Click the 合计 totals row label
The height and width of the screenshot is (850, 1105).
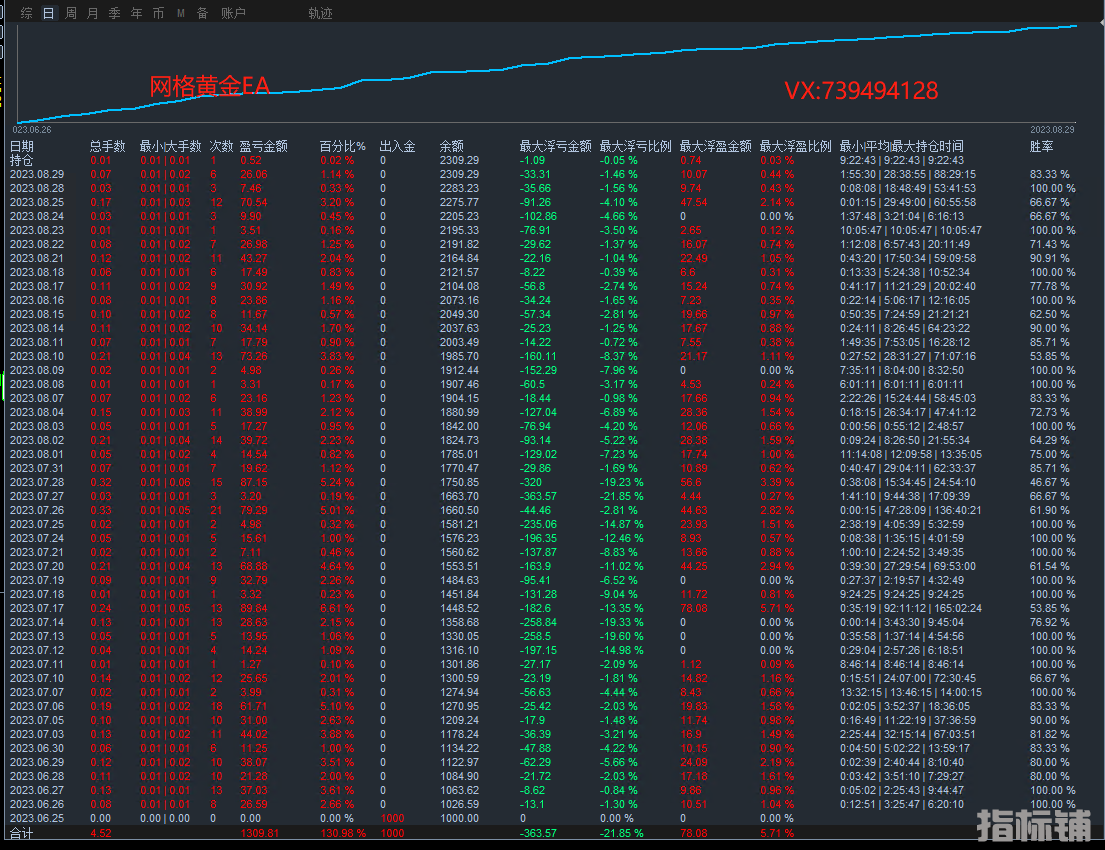pos(21,833)
